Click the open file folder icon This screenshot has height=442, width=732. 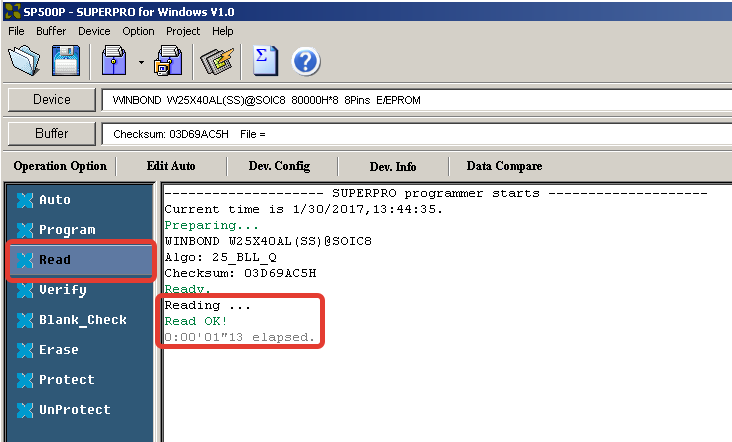[24, 62]
